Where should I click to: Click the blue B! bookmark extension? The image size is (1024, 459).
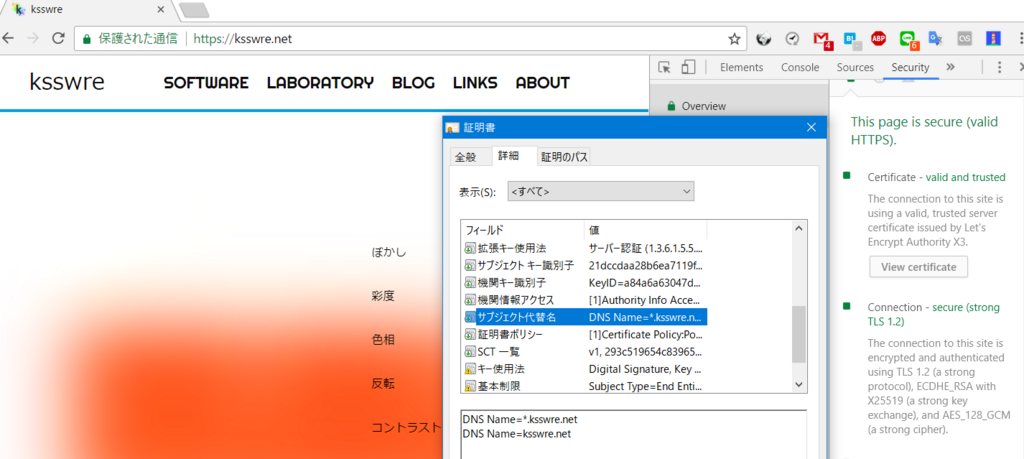point(852,40)
